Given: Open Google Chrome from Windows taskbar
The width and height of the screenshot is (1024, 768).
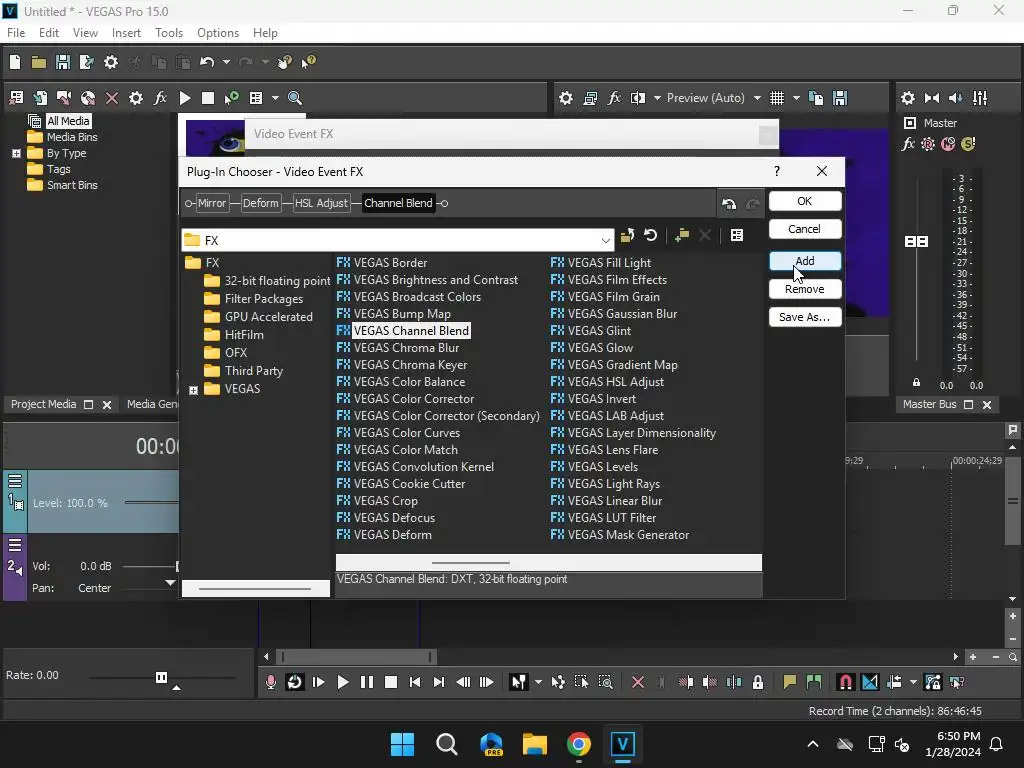Looking at the screenshot, I should click(x=579, y=744).
